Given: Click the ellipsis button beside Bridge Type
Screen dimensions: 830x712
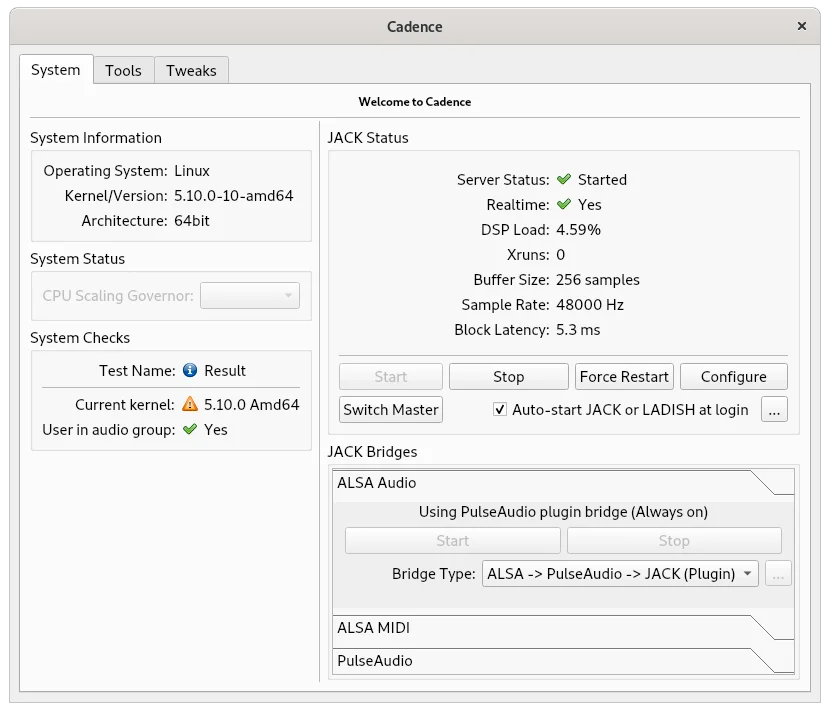Looking at the screenshot, I should 778,574.
